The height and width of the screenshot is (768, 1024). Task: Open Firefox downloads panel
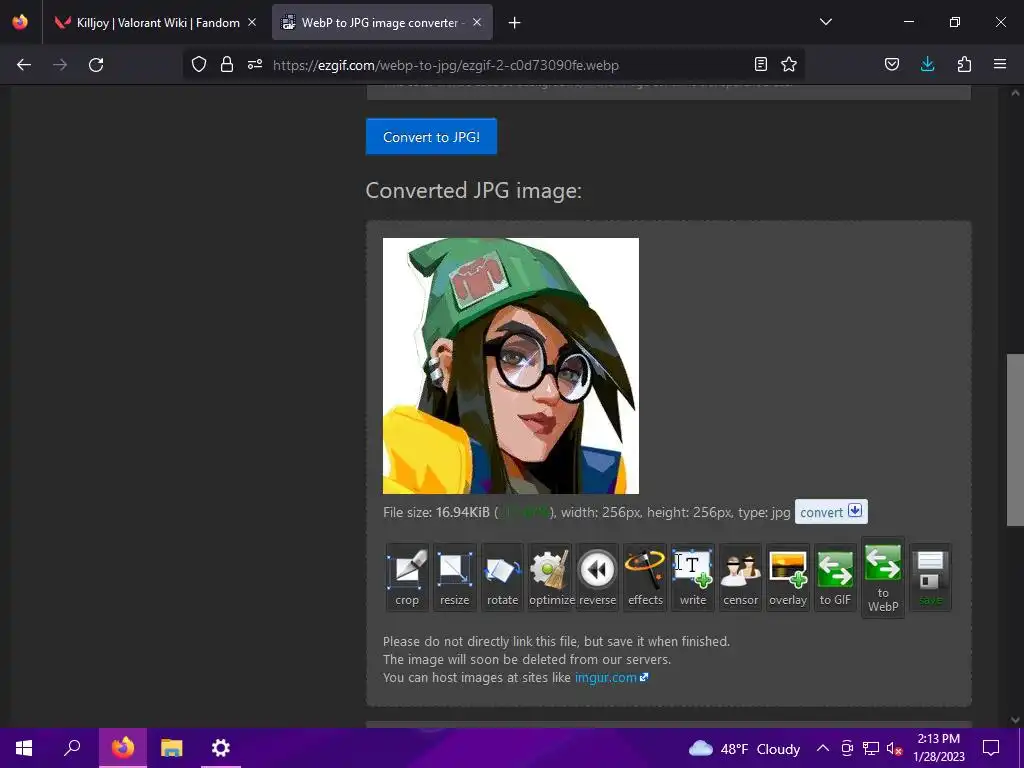point(927,64)
